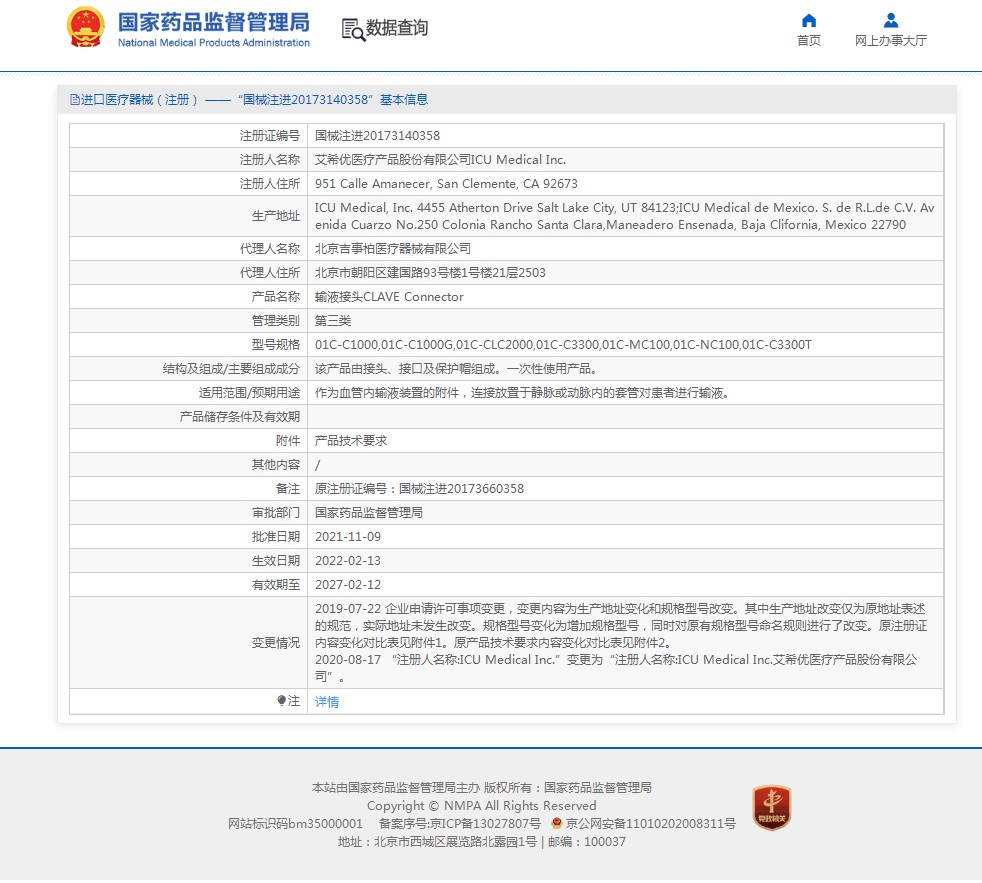Select footer Copyright © NMPA text
The image size is (982, 883).
482,805
